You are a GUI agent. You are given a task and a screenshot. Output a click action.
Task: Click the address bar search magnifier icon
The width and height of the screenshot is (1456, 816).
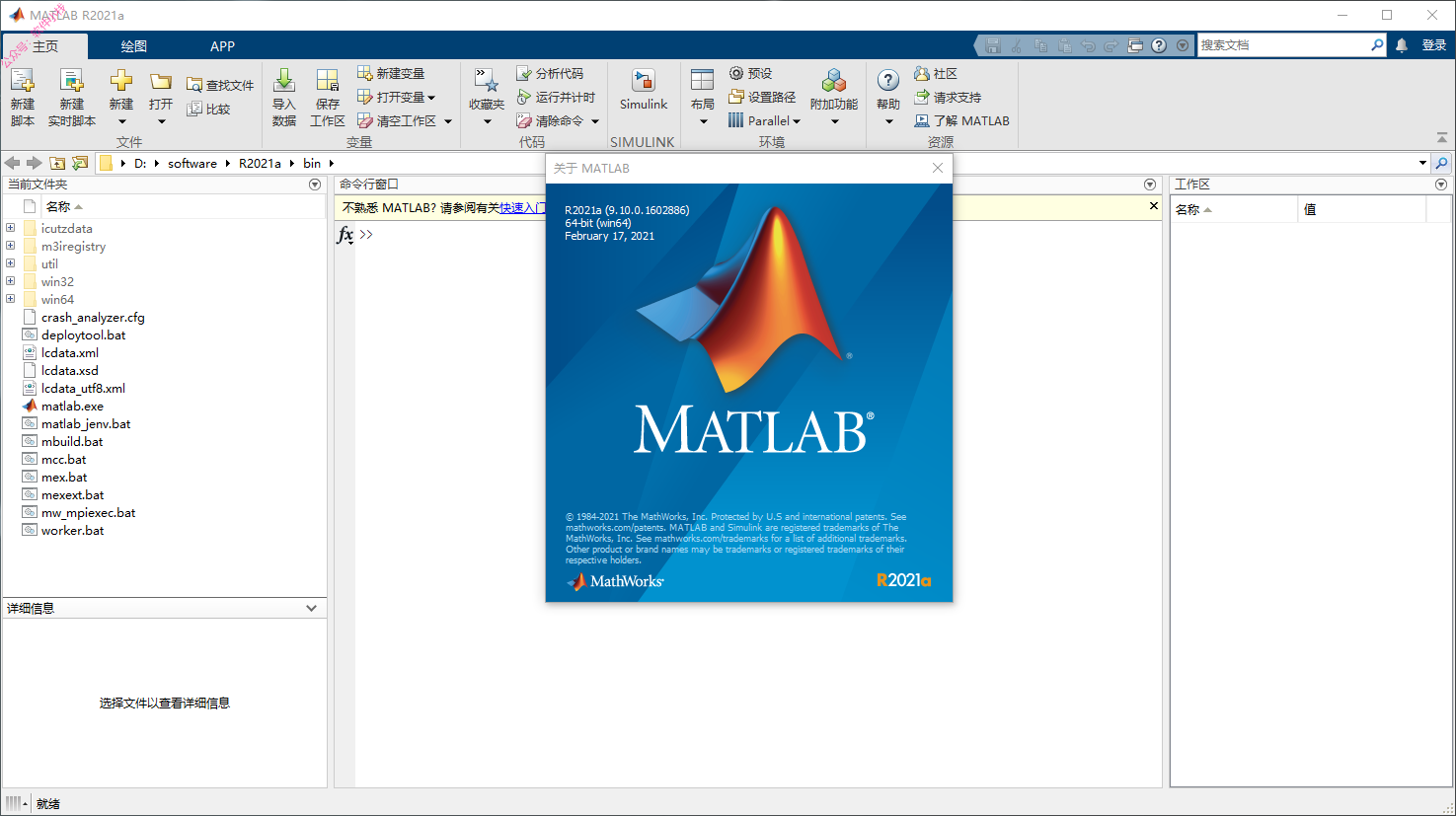point(1442,163)
